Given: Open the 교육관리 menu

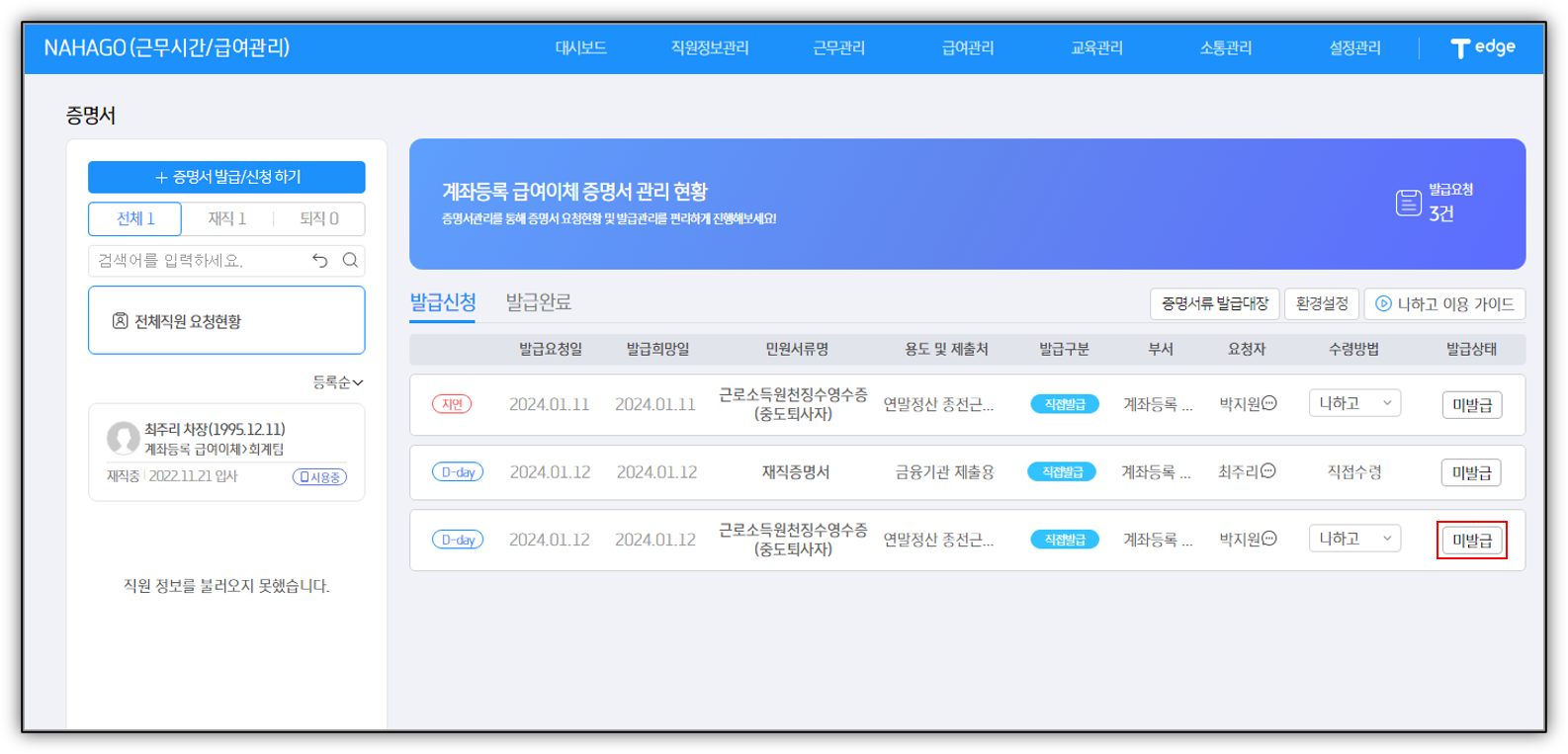Looking at the screenshot, I should pos(1096,47).
